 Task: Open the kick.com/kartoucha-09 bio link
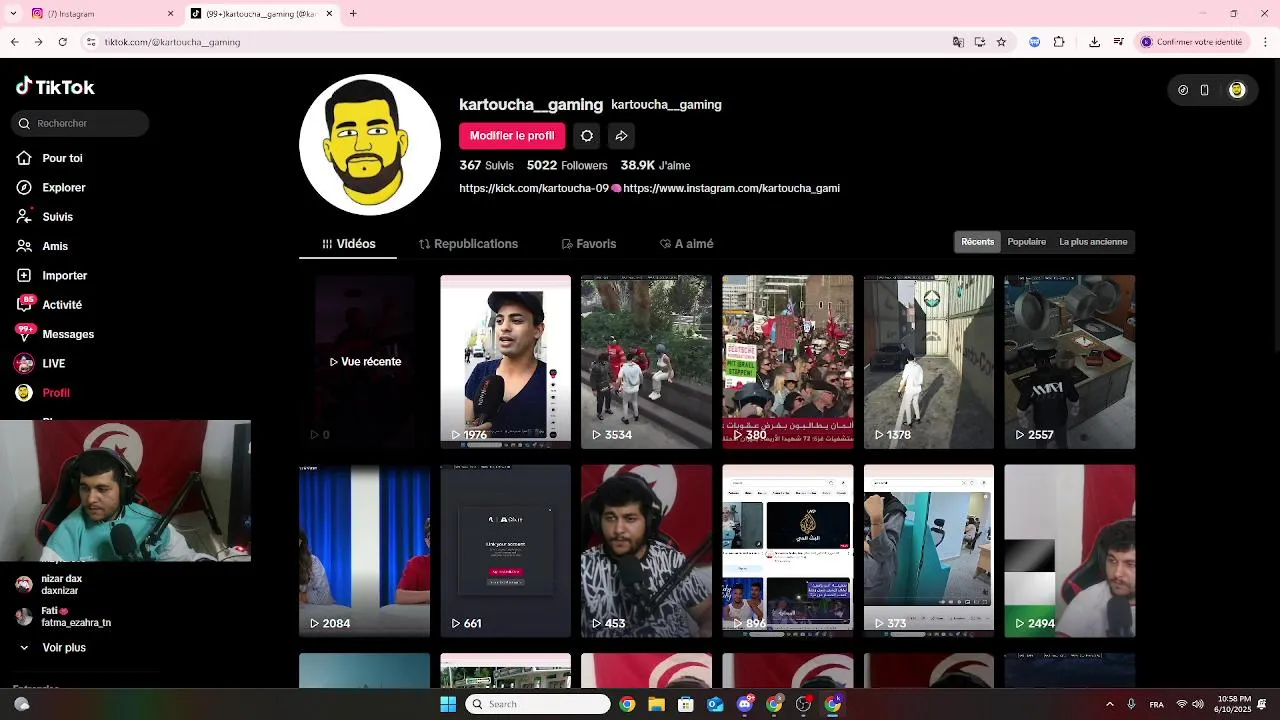pos(534,188)
